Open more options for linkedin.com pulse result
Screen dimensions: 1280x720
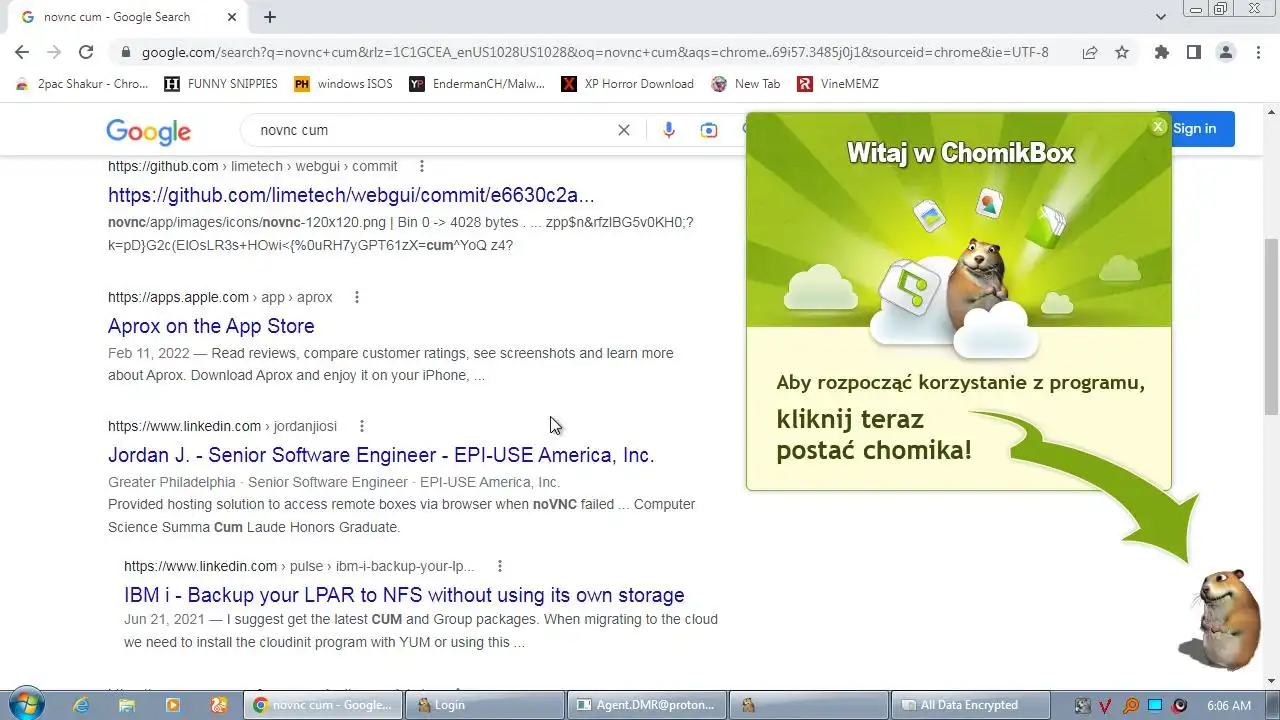click(499, 566)
